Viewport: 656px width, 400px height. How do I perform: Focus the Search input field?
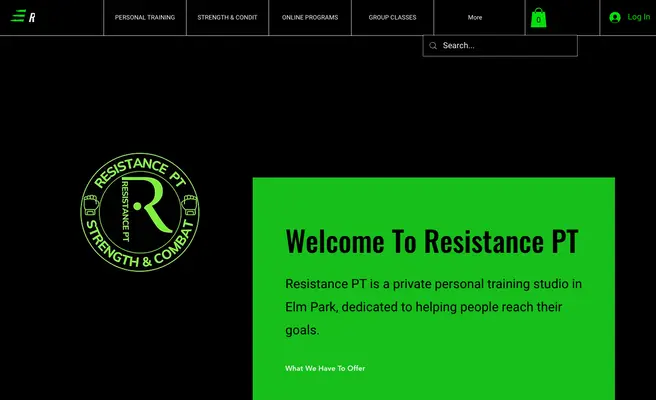[500, 46]
